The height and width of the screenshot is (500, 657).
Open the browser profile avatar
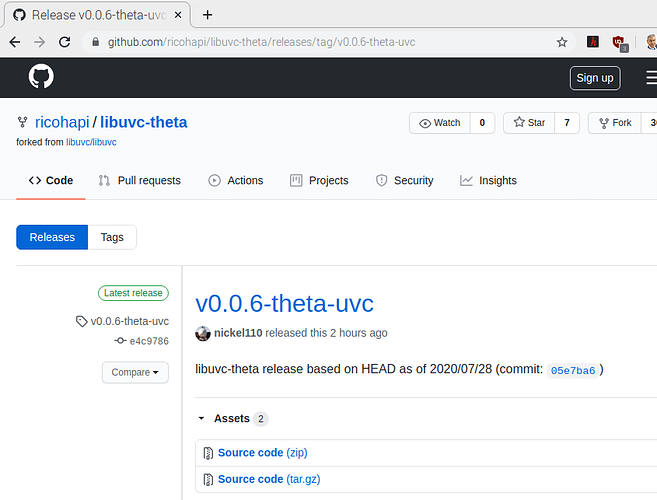tap(652, 42)
